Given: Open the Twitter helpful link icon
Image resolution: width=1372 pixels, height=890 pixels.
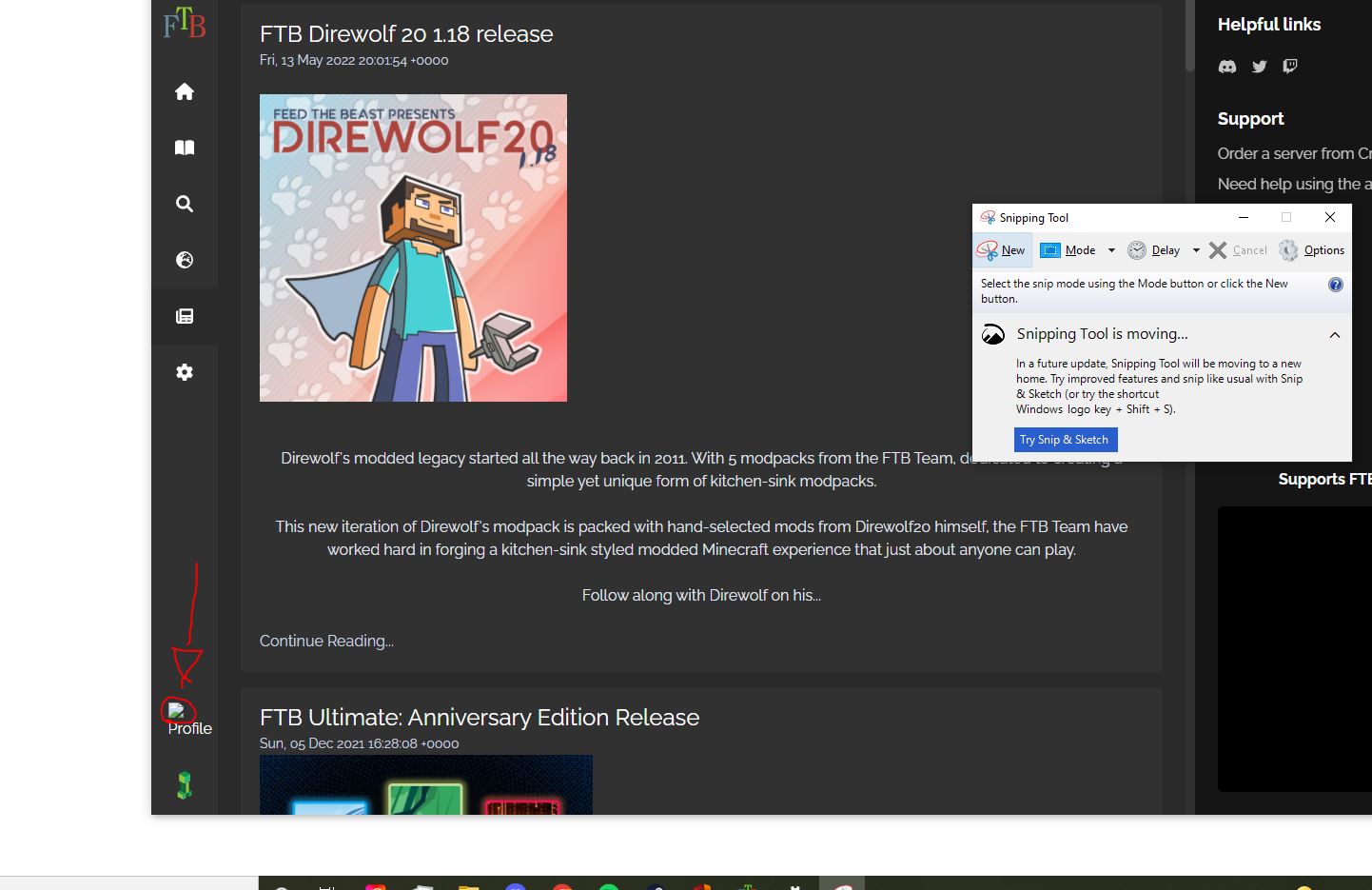Looking at the screenshot, I should click(1260, 67).
